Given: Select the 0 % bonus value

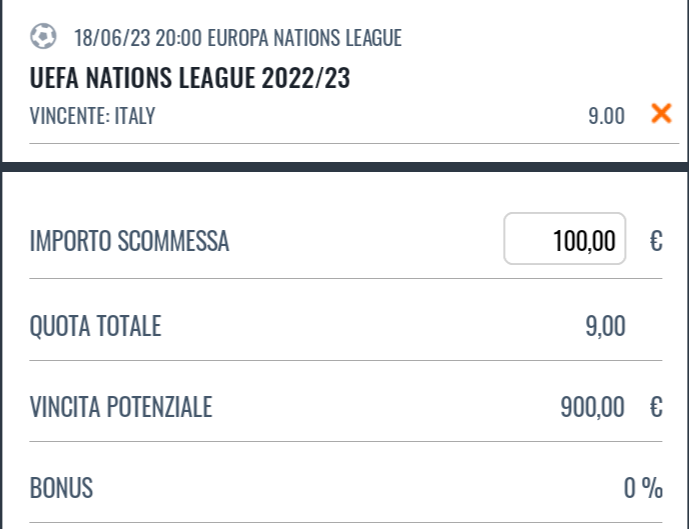Looking at the screenshot, I should coord(643,488).
